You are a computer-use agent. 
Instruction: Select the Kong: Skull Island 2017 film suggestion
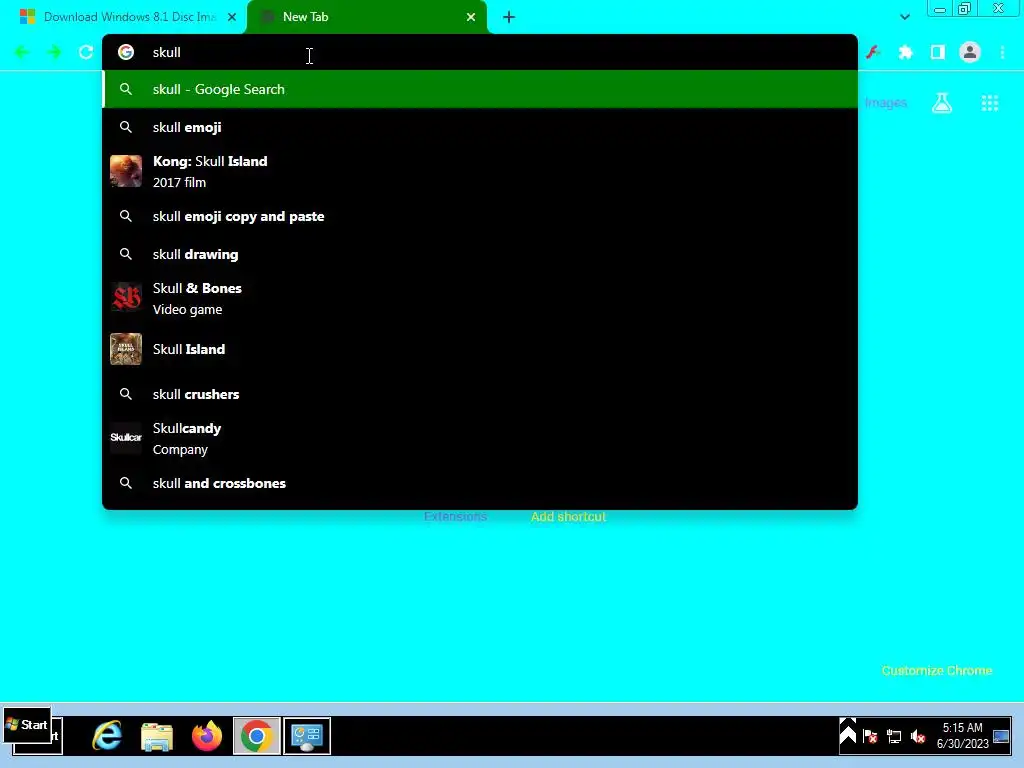480,172
